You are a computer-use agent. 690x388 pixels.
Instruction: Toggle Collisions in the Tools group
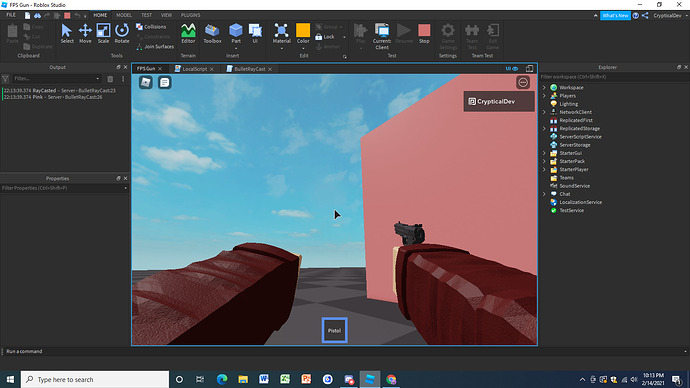[151, 27]
